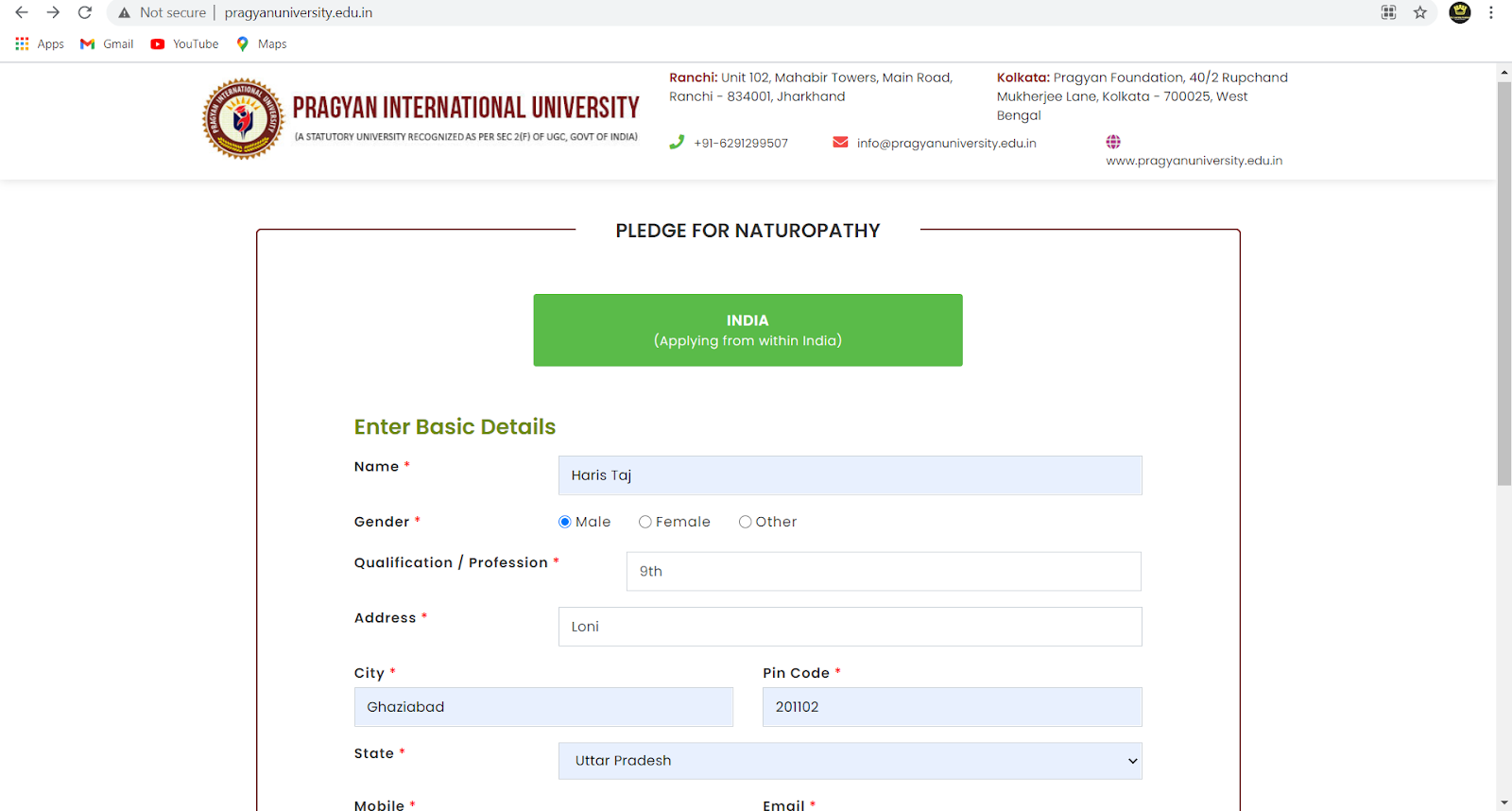
Task: Click the Enter Basic Details heading
Action: click(455, 427)
